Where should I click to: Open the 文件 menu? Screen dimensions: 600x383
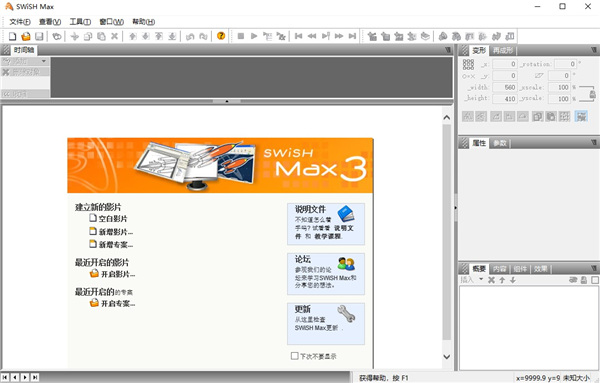coord(20,22)
